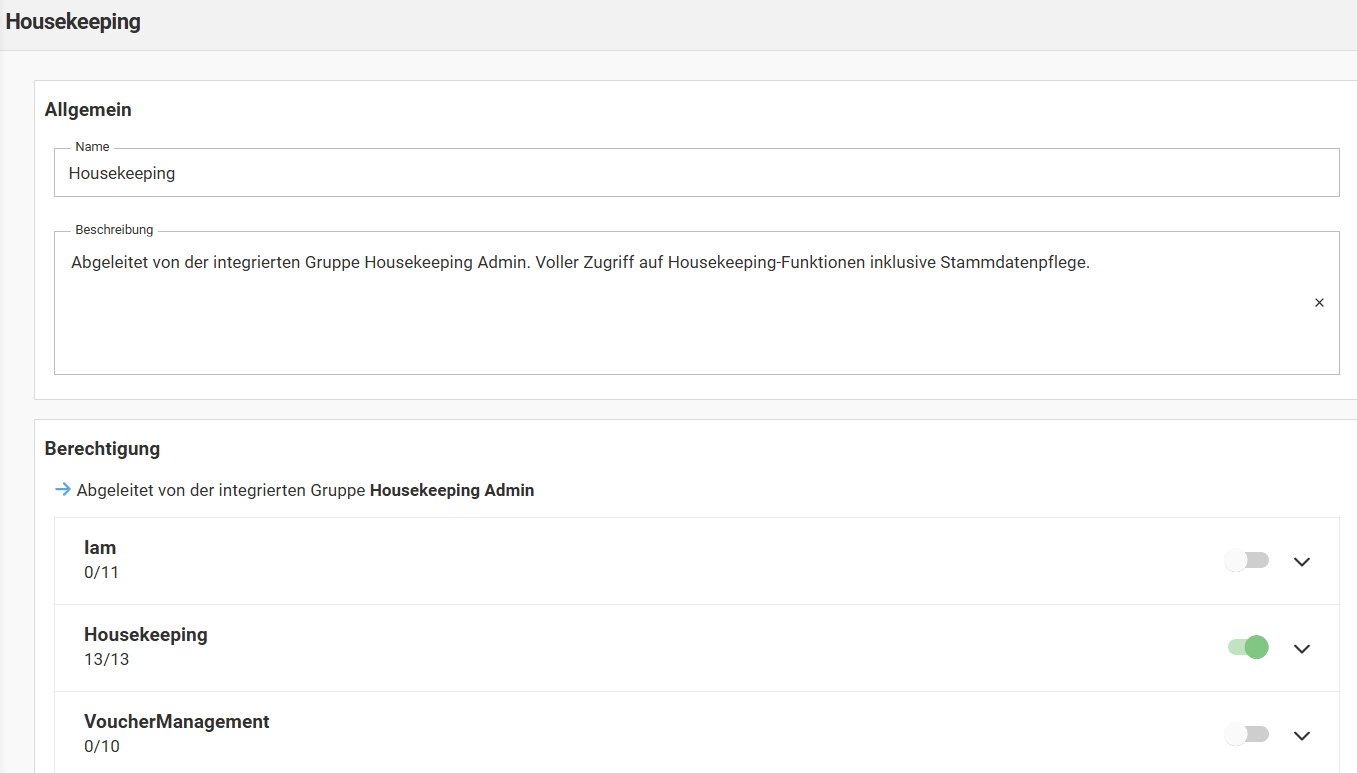Click the 13/13 count under Housekeeping
1357x773 pixels.
[x=106, y=660]
